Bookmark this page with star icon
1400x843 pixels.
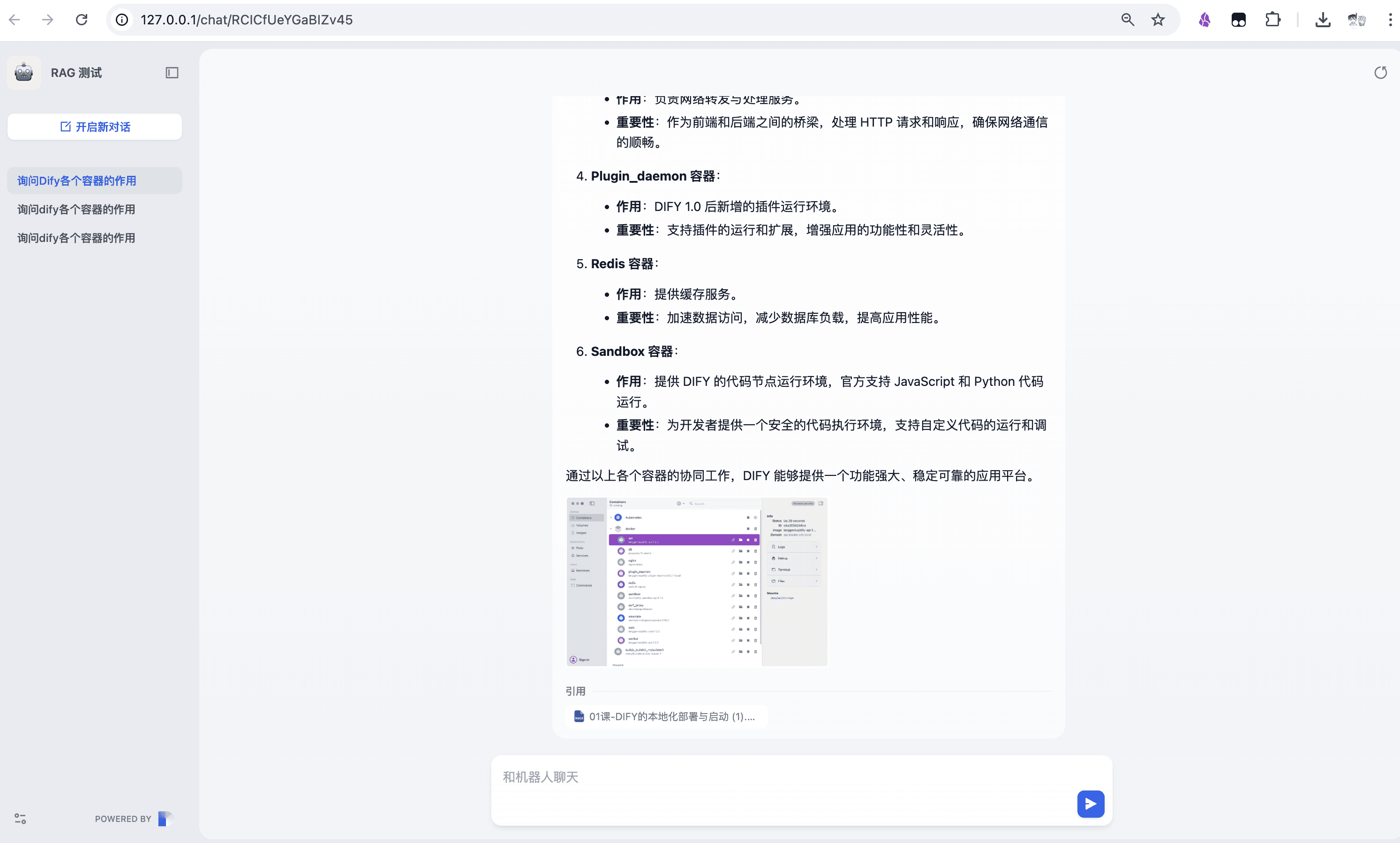1158,20
